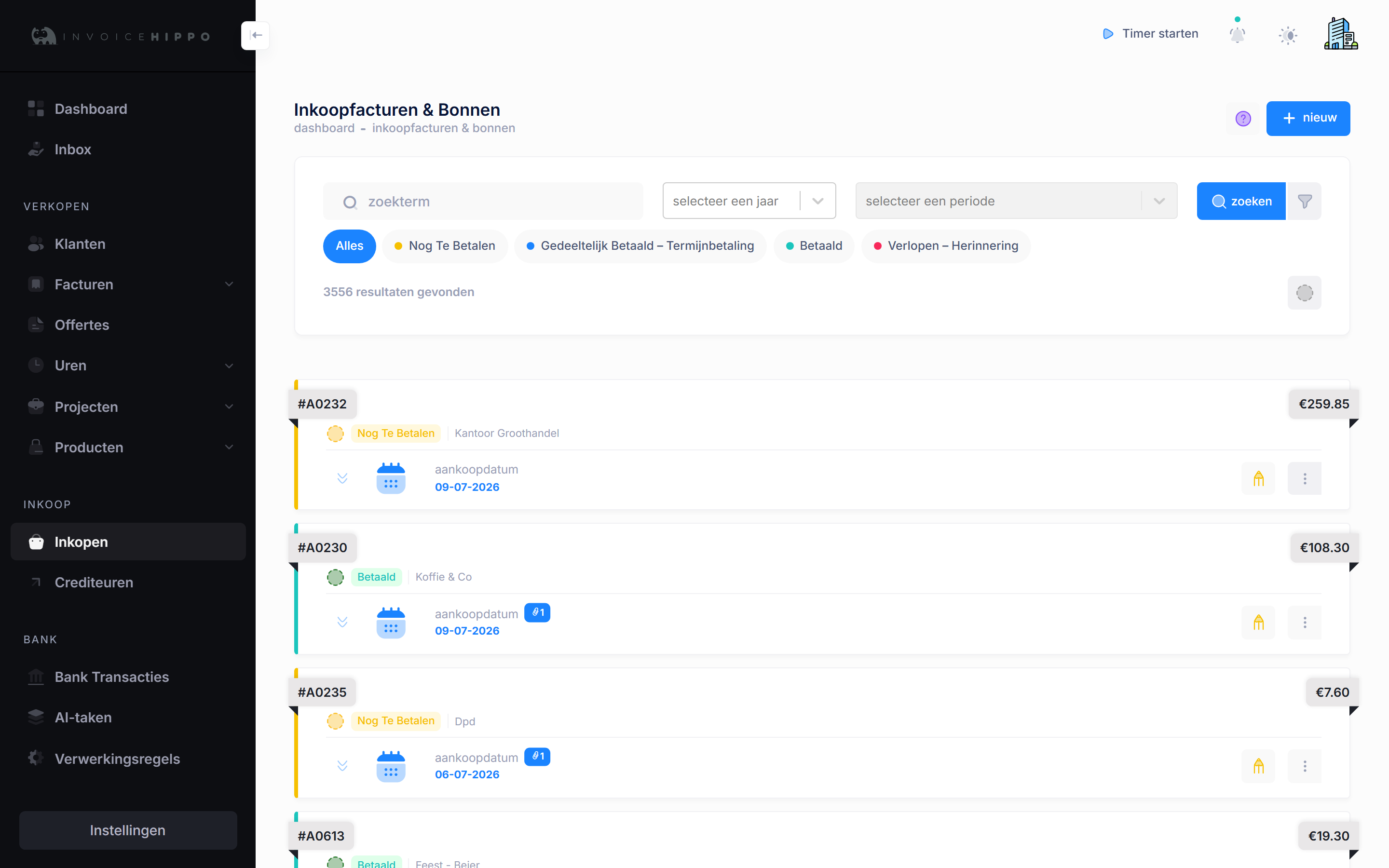Click the yellow archive icon for #A0235
Image resolution: width=1389 pixels, height=868 pixels.
(x=1259, y=766)
